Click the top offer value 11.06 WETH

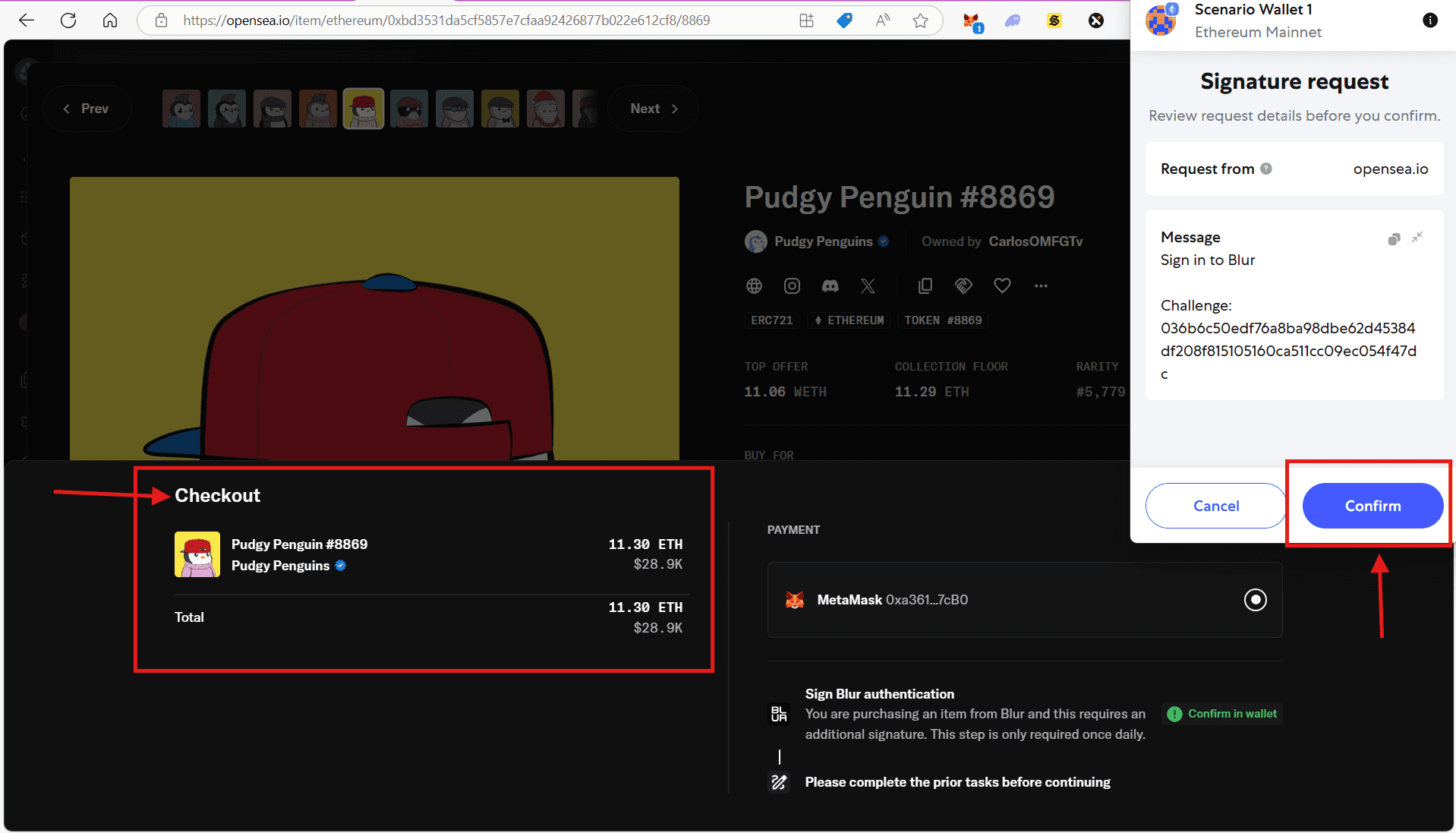(785, 392)
